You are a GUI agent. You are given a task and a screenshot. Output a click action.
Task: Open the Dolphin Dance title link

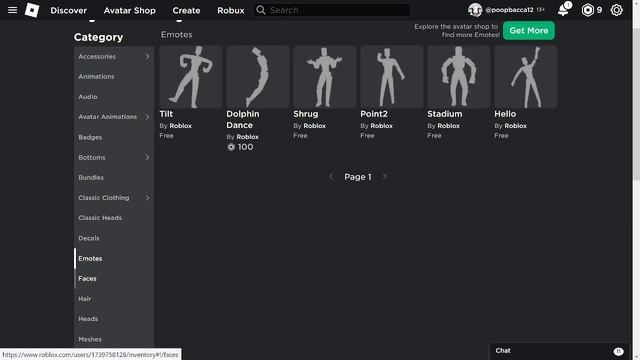point(243,120)
